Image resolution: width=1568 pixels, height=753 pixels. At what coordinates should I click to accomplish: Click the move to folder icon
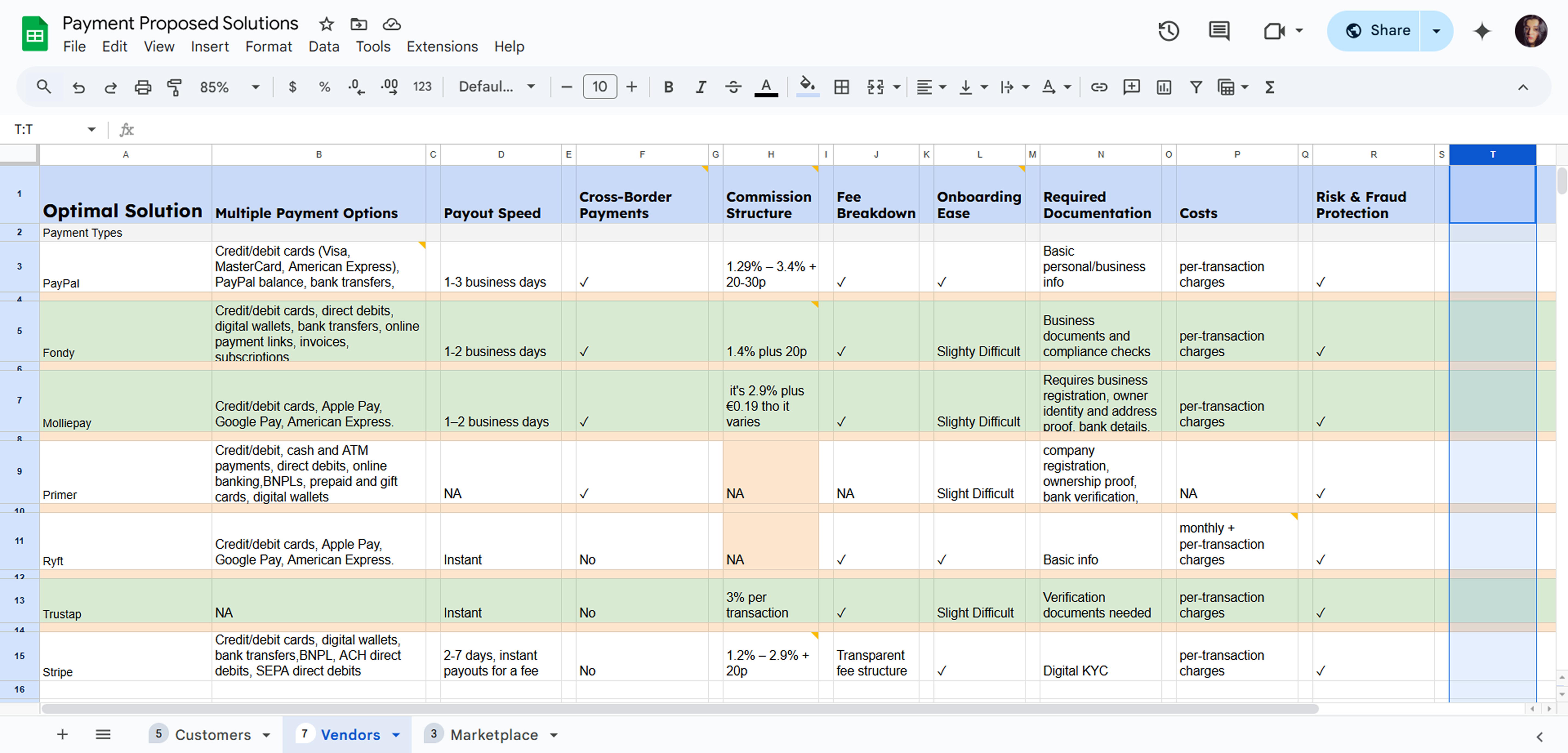(x=359, y=24)
